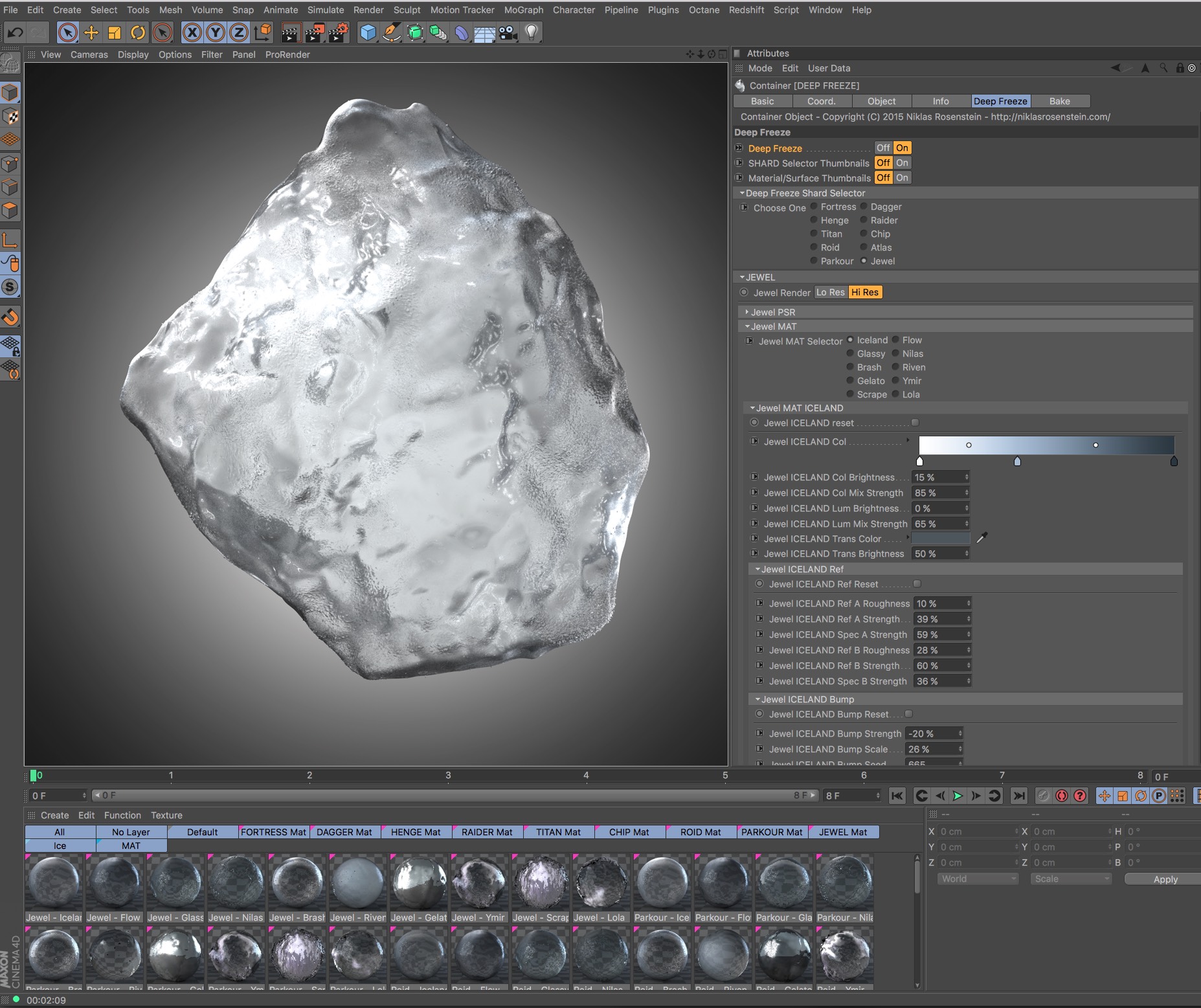Choose Lola in Jewel MAT Selector
The width and height of the screenshot is (1201, 1008).
coord(895,394)
